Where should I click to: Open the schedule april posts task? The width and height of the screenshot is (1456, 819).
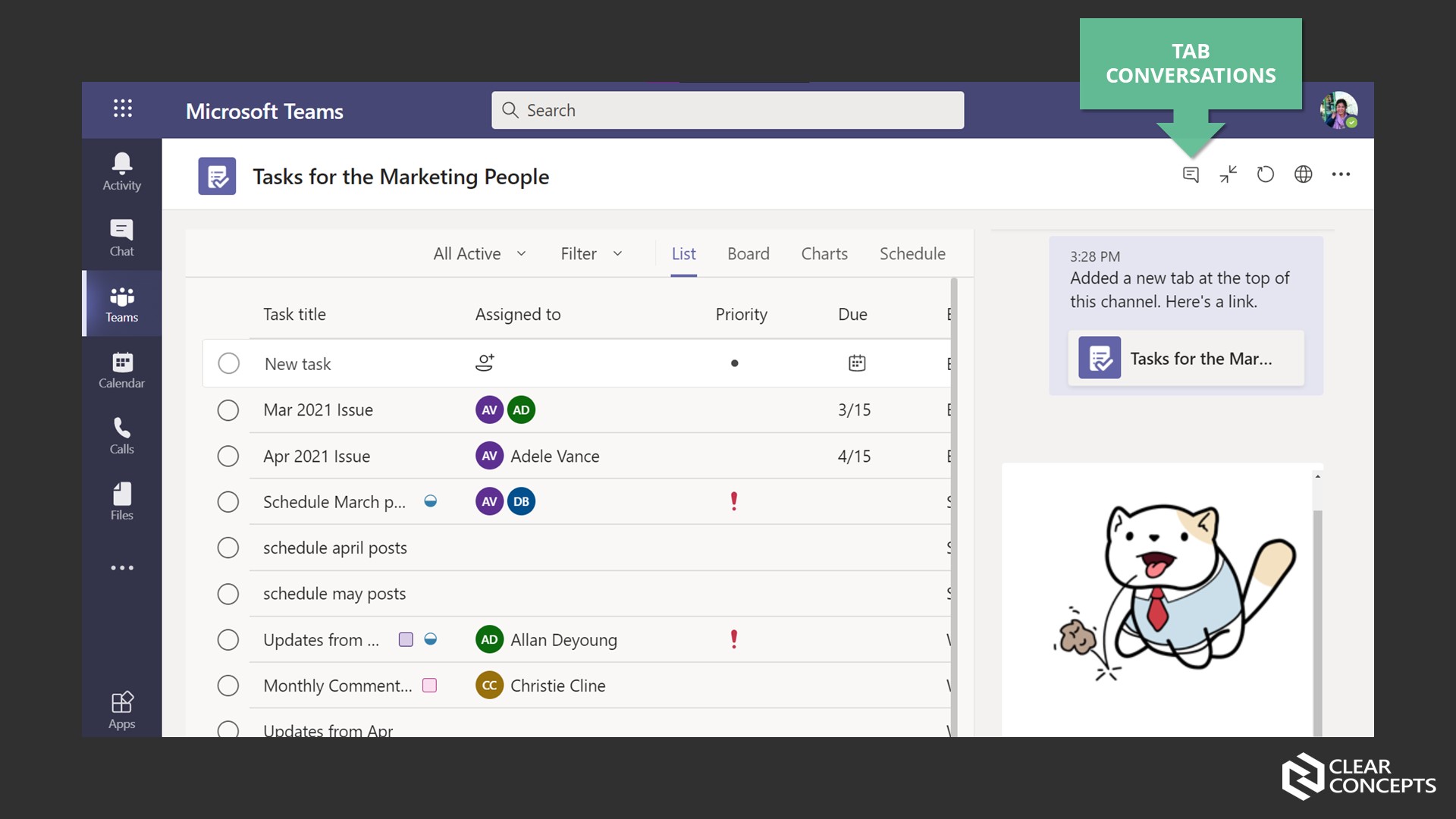point(335,548)
